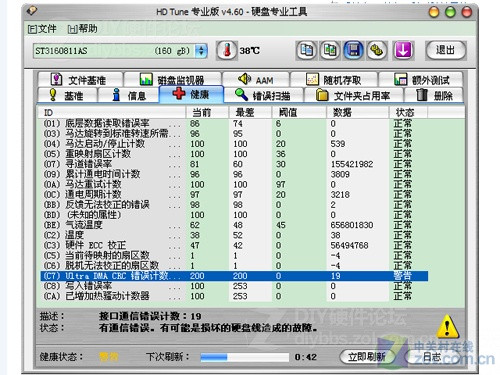Screen dimensions: 500x375
Task: Click the 0:42 refresh countdown
Action: (x=305, y=357)
